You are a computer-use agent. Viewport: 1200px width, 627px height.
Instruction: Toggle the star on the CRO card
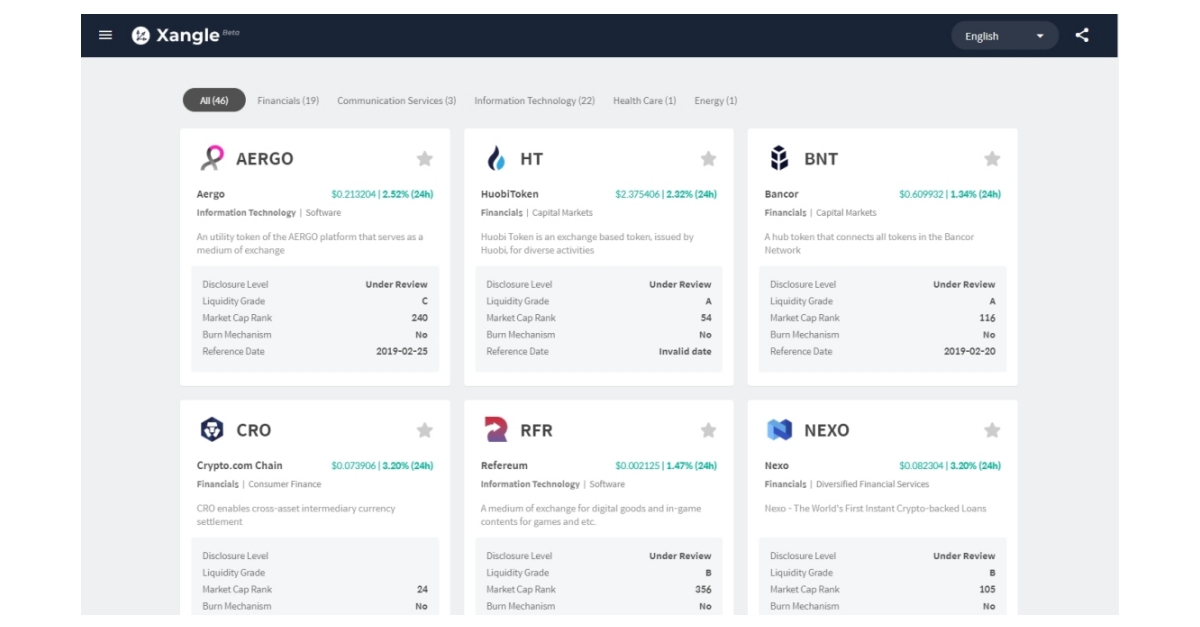[x=427, y=429]
